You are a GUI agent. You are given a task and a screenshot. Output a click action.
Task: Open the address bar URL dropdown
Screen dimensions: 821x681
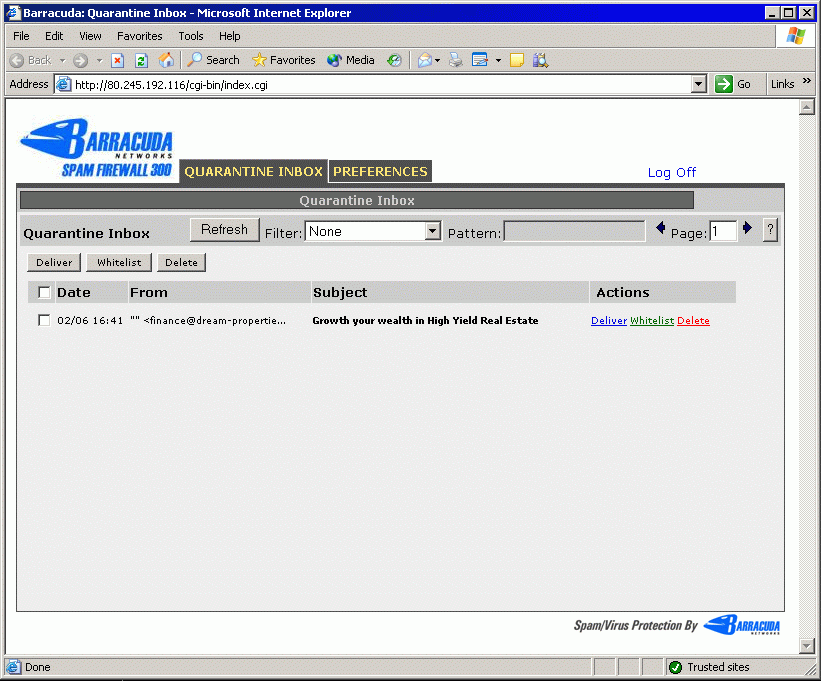(699, 85)
